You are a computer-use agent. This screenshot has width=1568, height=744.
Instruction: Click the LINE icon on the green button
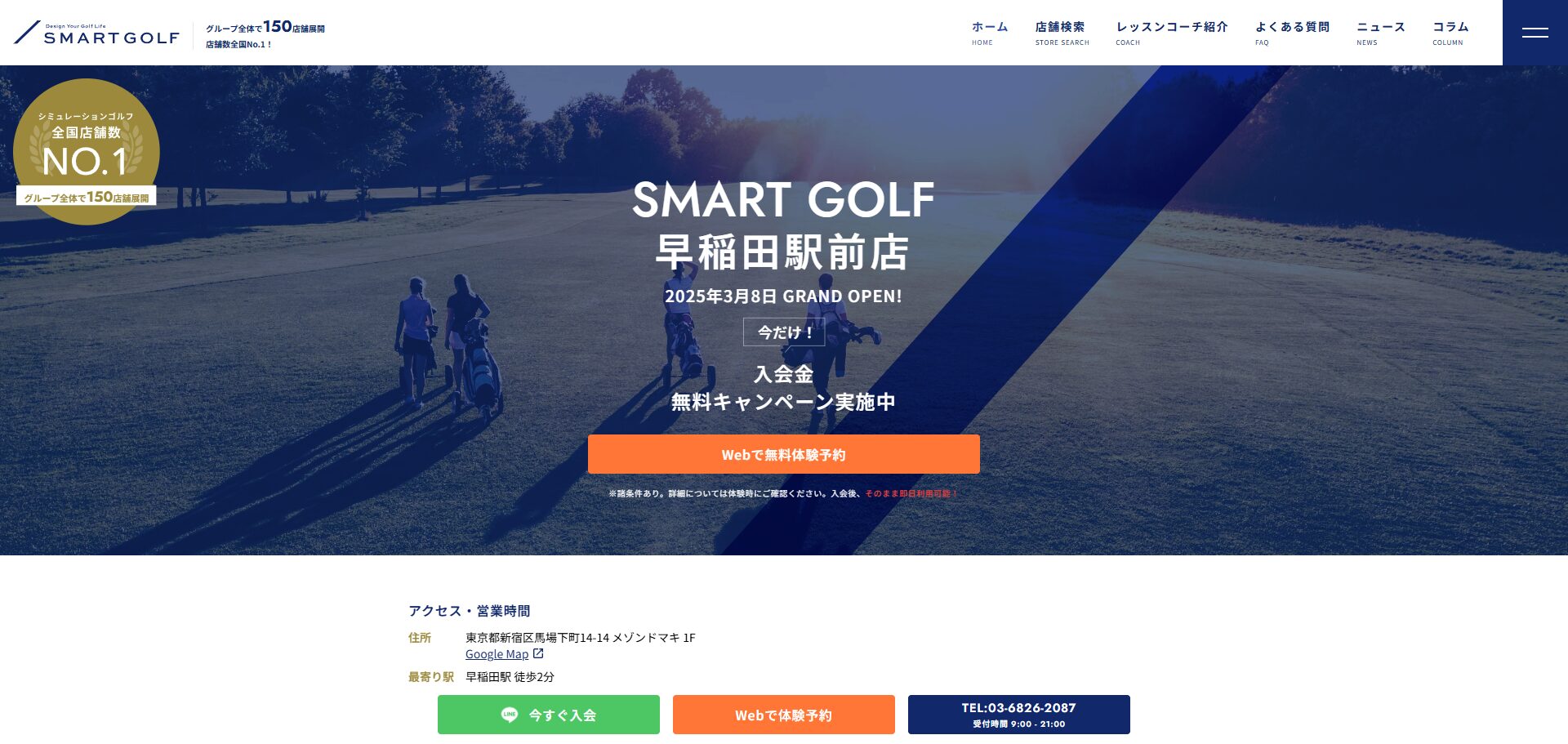point(510,715)
